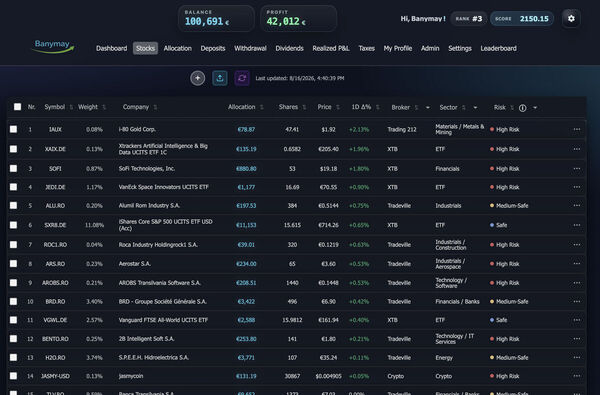Screen dimensions: 600x395
Task: Click the blue upload/export icon
Action: pos(220,78)
